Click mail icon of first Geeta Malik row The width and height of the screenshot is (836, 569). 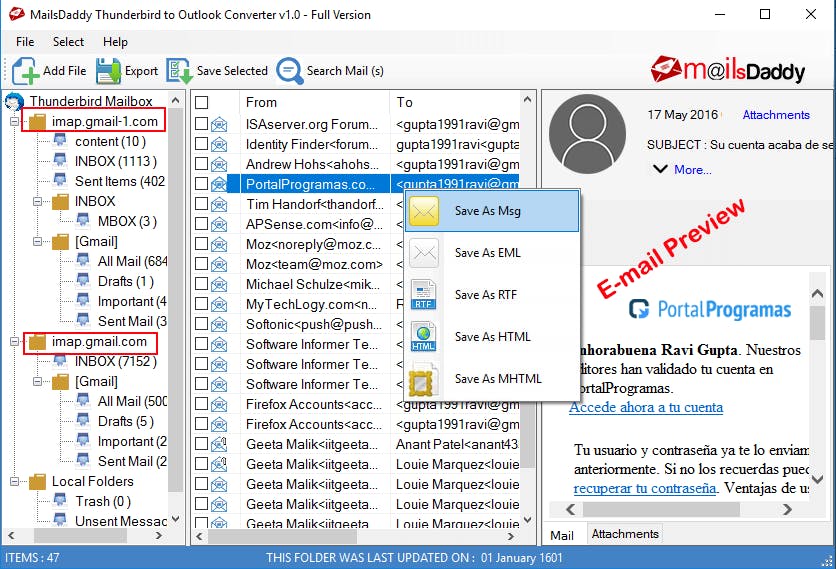pos(219,445)
